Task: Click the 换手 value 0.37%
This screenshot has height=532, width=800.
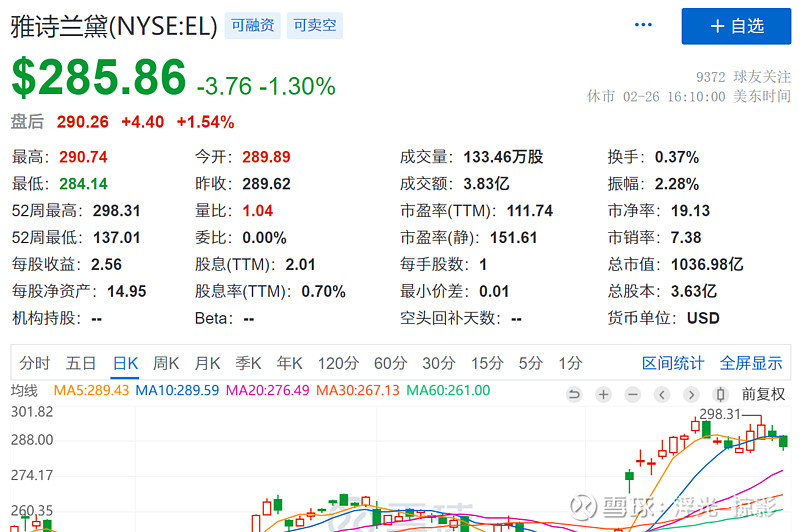Action: click(677, 157)
